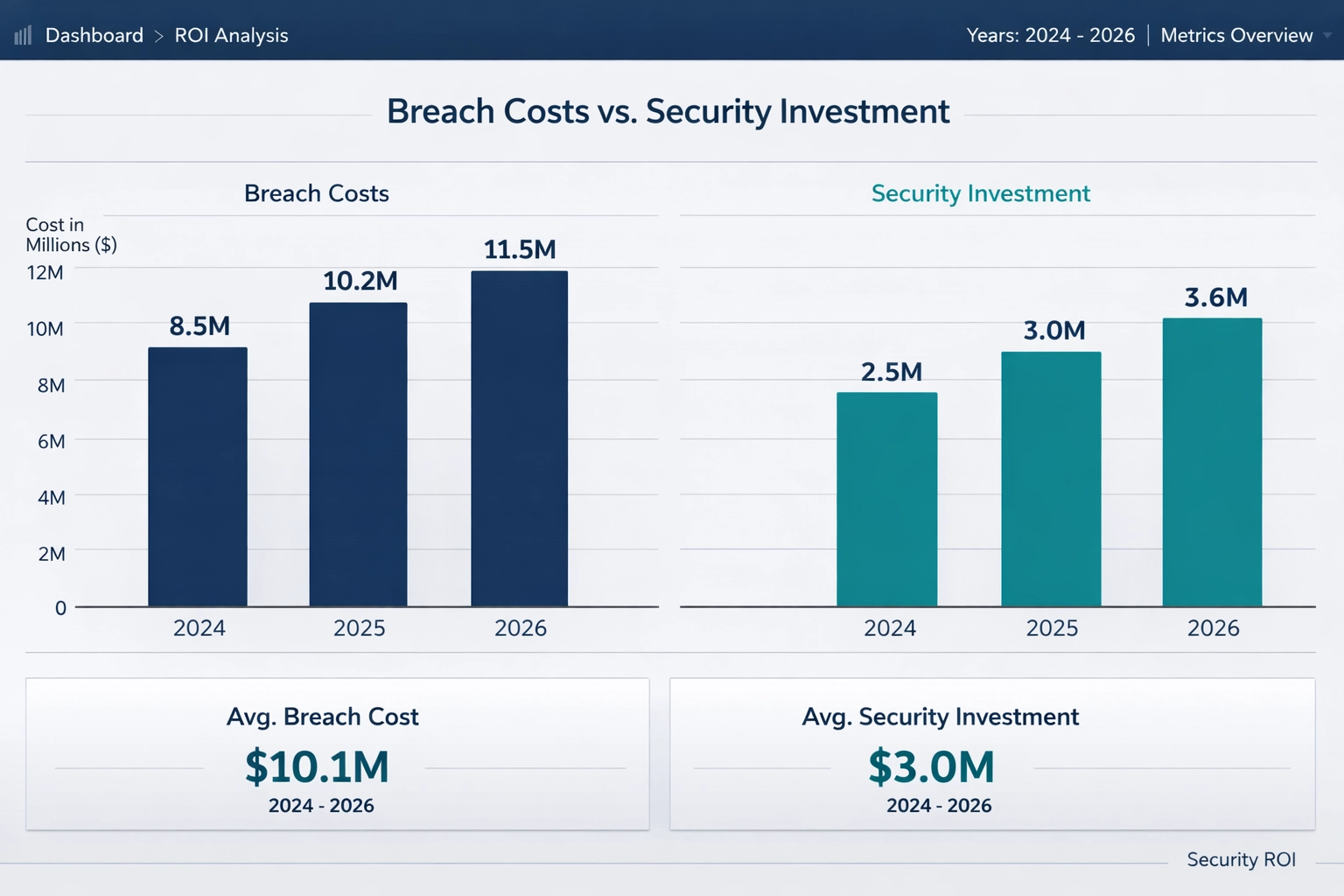Expand the breadcrumb chevron after Dashboard
Screen dimensions: 1344x896
tap(158, 36)
